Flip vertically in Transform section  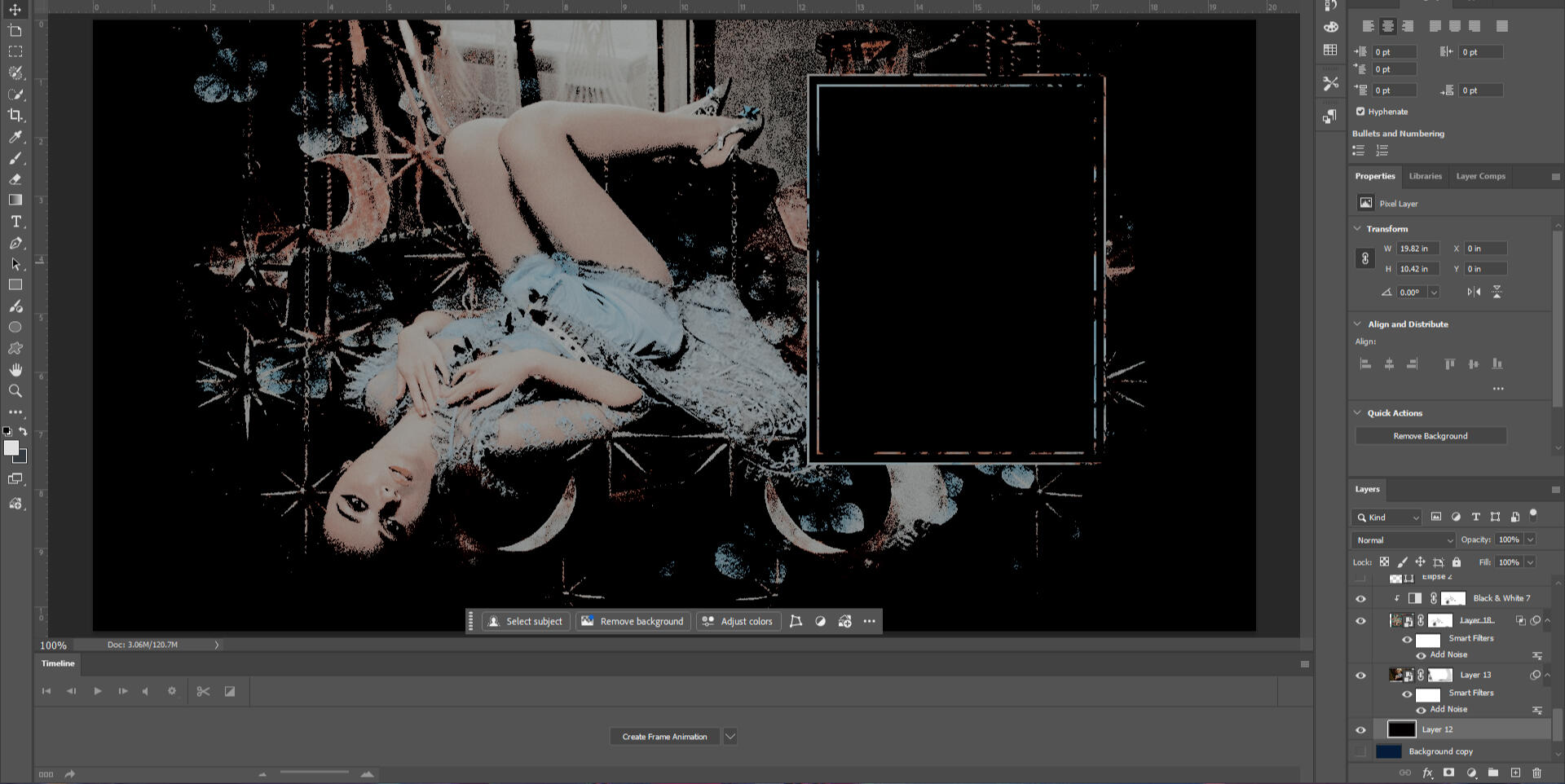click(x=1497, y=292)
